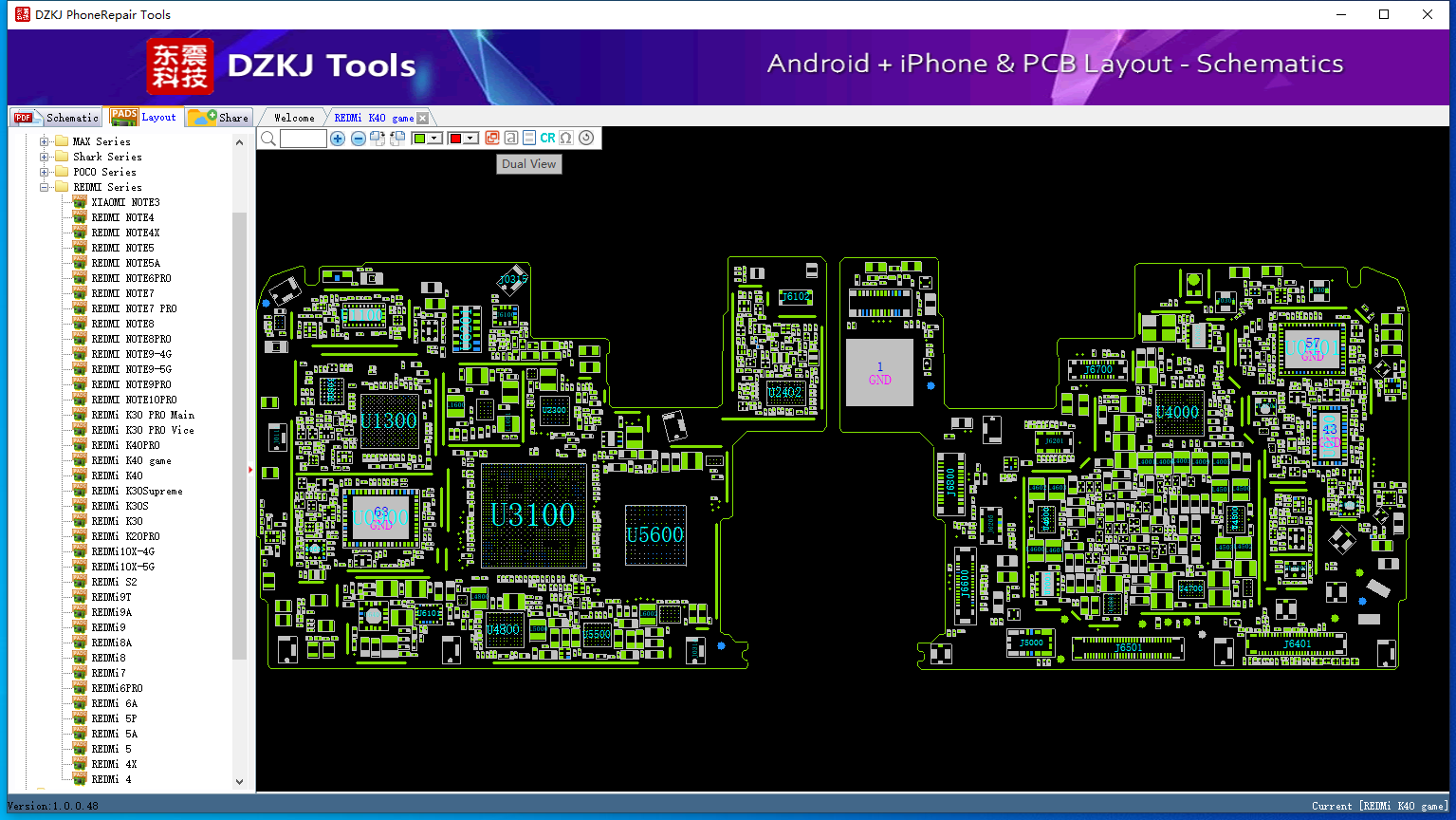Click the U4000 chip on the PCB
Image resolution: width=1456 pixels, height=820 pixels.
pos(1178,412)
